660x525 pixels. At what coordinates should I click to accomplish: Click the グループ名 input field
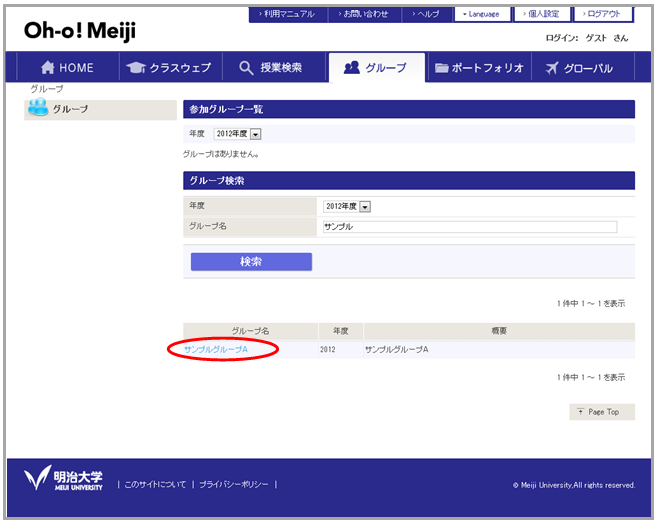pyautogui.click(x=470, y=227)
